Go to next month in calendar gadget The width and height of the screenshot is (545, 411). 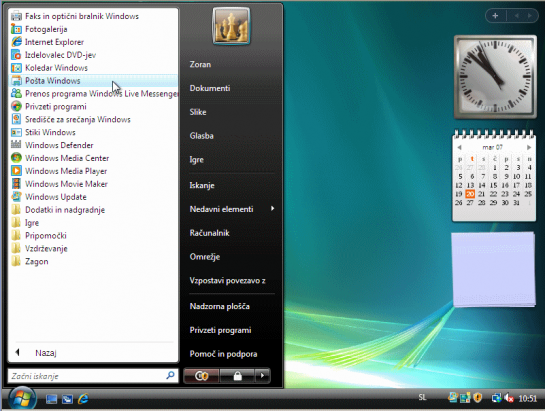(x=529, y=147)
